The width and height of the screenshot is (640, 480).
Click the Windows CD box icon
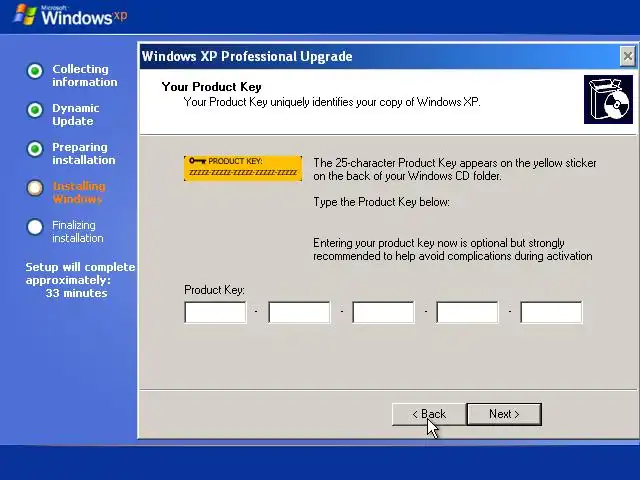click(x=608, y=99)
